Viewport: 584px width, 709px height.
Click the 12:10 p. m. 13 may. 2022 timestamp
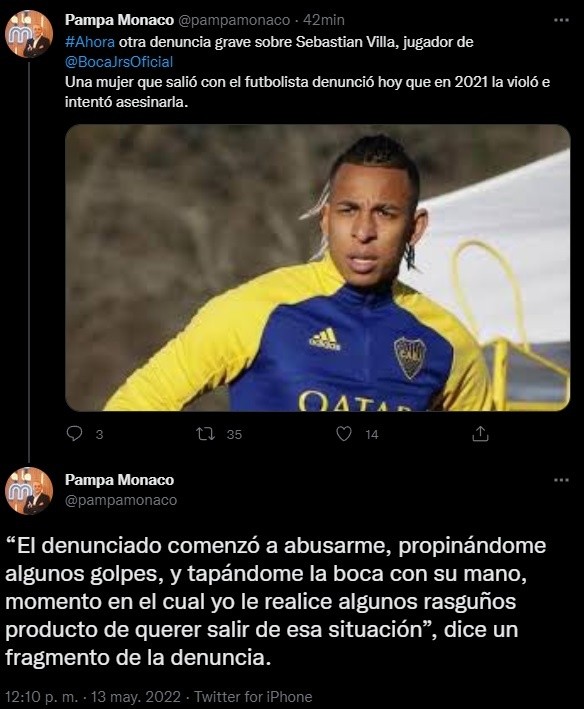click(x=93, y=696)
